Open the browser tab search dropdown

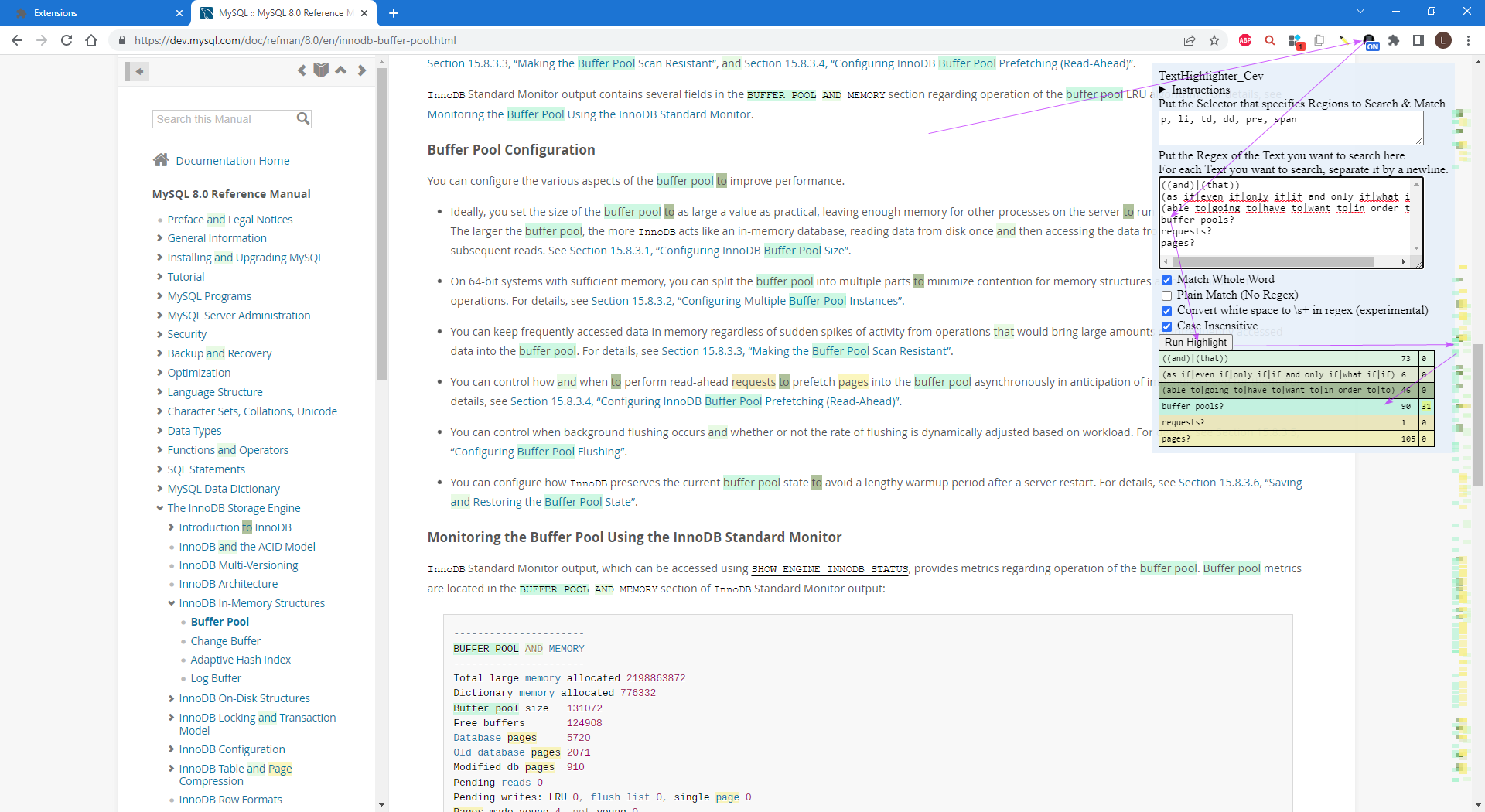point(1360,12)
